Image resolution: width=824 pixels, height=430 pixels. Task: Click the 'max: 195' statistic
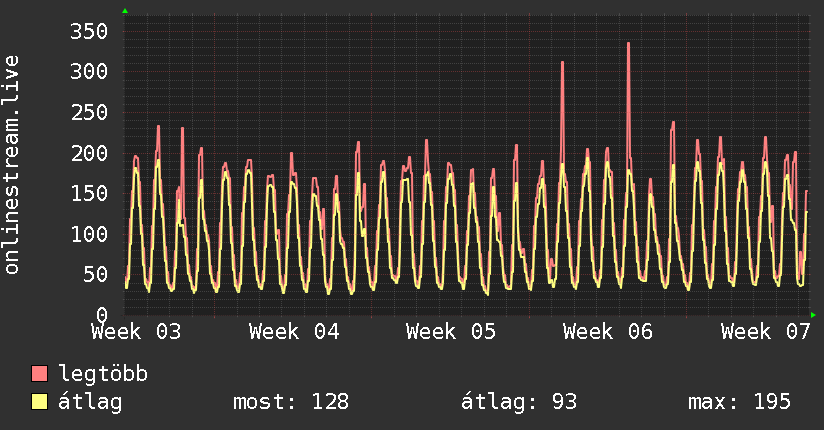coord(739,402)
